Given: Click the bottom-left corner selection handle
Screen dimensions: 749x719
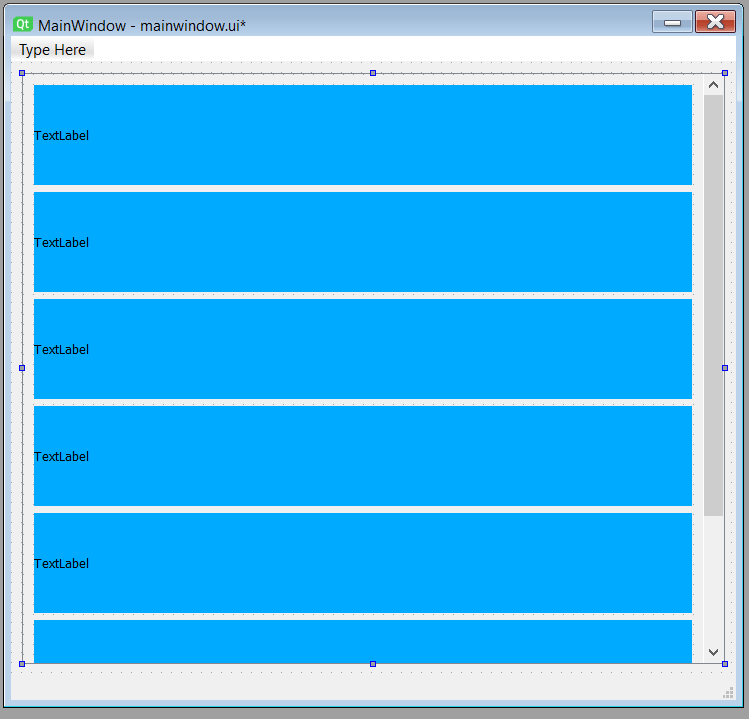Looking at the screenshot, I should pyautogui.click(x=22, y=664).
